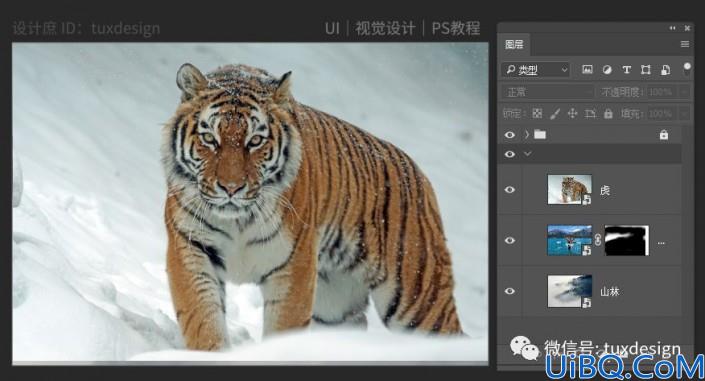Click the truncated name "..." of masked layer
Viewport: 705px width, 381px height.
[661, 243]
